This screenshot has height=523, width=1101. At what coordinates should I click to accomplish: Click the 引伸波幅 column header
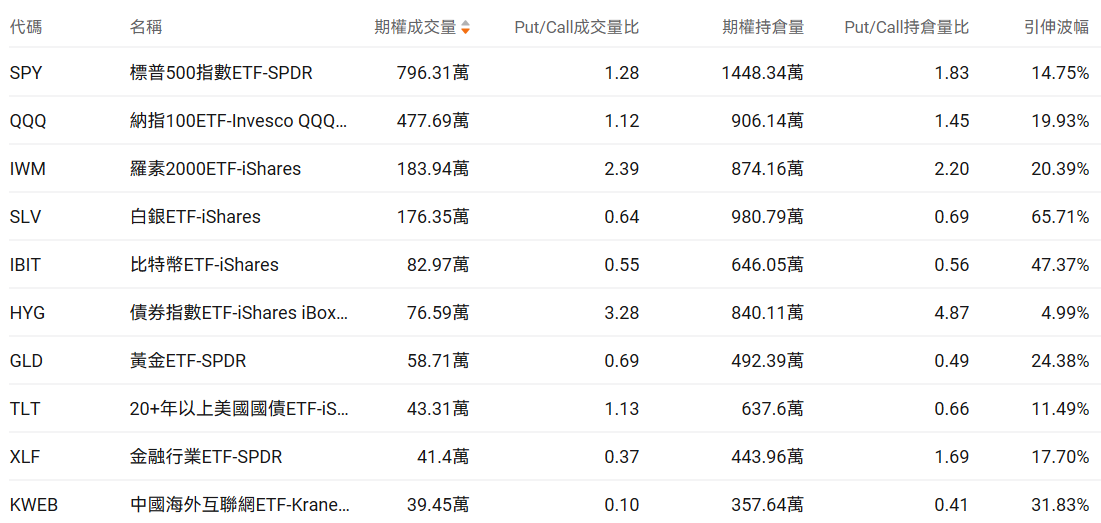1056,27
